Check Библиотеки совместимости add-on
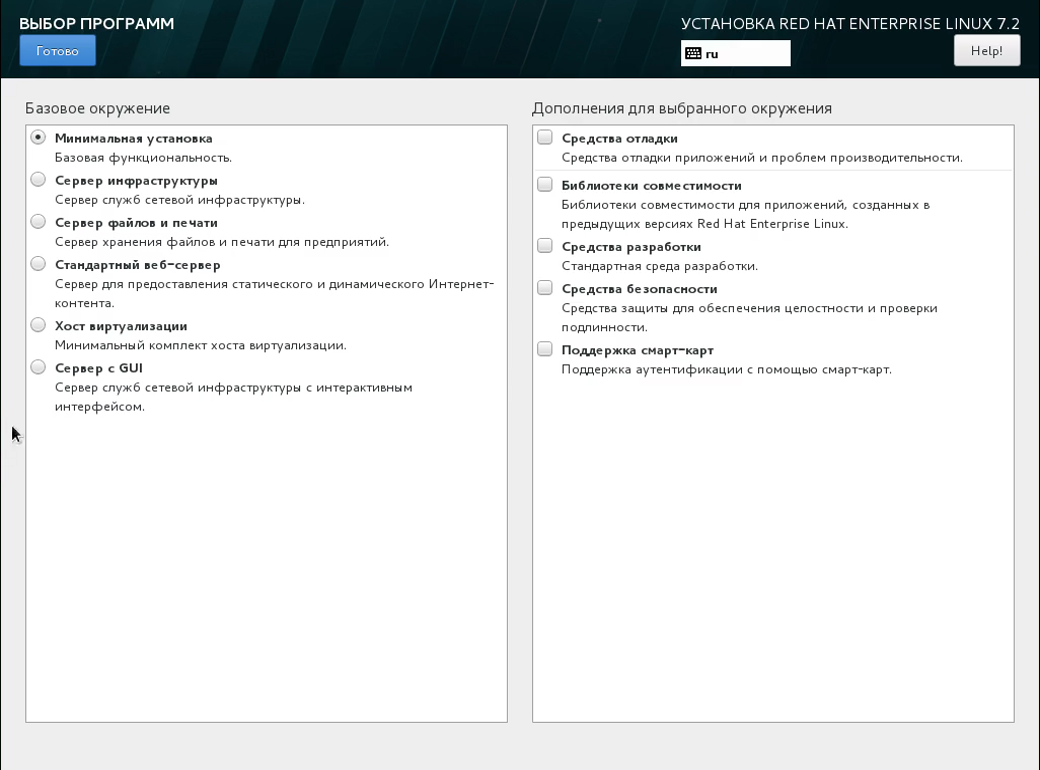Screen dimensions: 1040x770 (x=545, y=184)
